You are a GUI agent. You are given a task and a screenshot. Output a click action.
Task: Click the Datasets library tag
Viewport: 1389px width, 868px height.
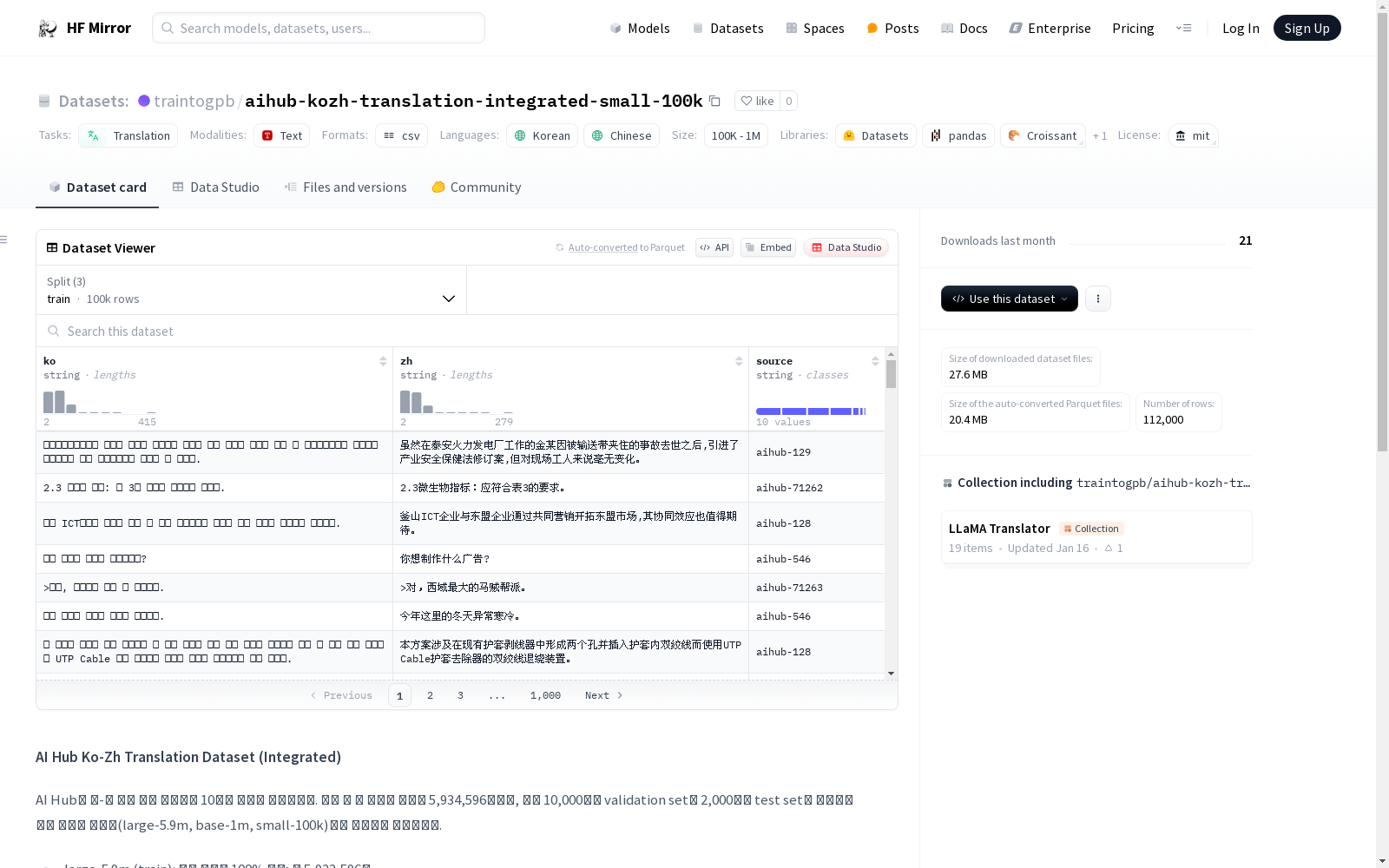(876, 135)
